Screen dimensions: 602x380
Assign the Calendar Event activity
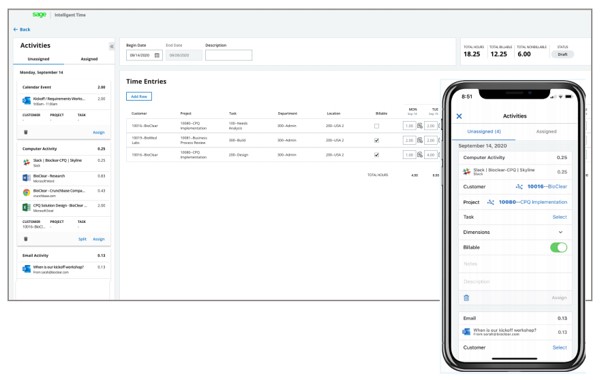click(99, 132)
